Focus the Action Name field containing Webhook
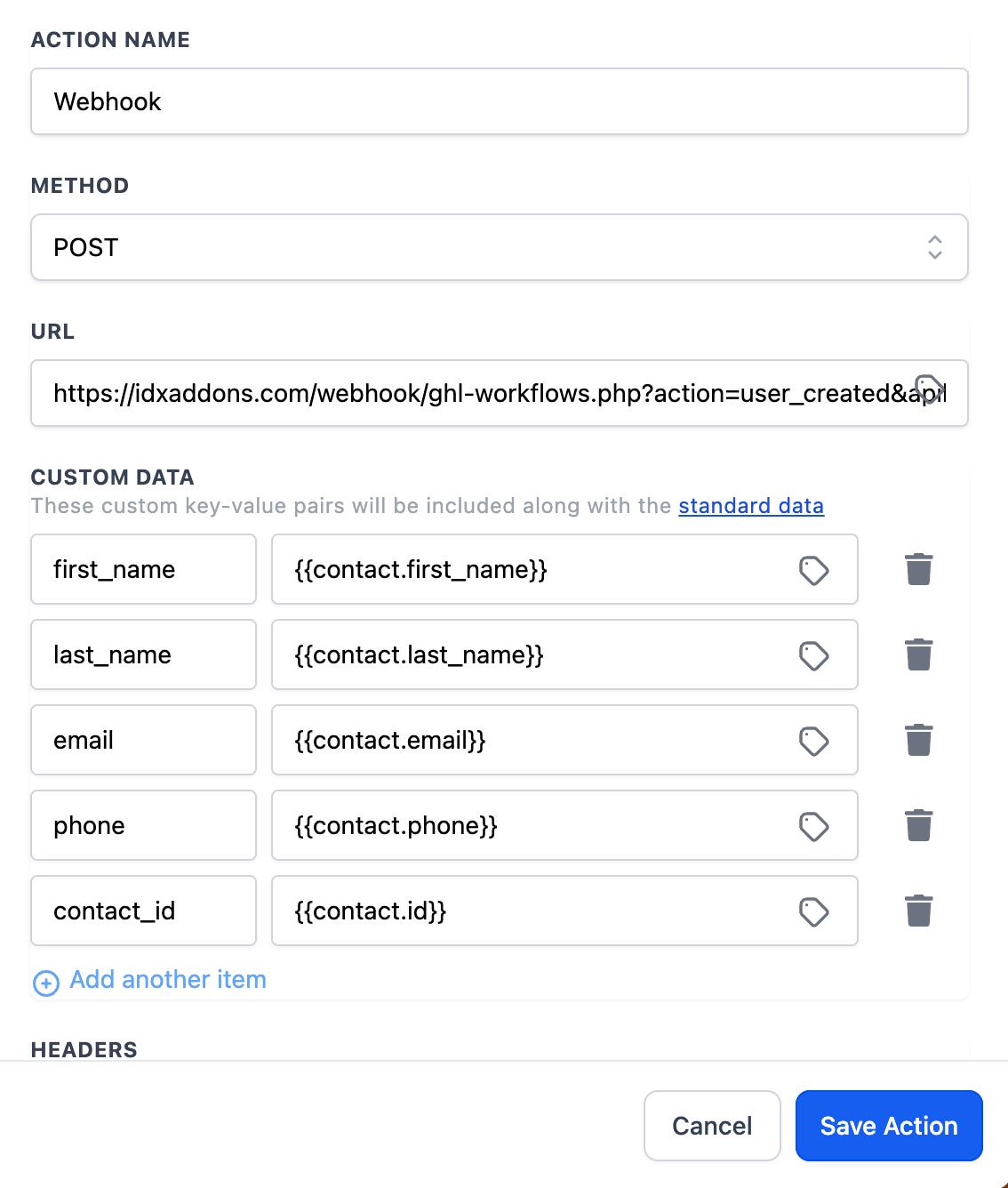The height and width of the screenshot is (1188, 1008). click(x=499, y=101)
